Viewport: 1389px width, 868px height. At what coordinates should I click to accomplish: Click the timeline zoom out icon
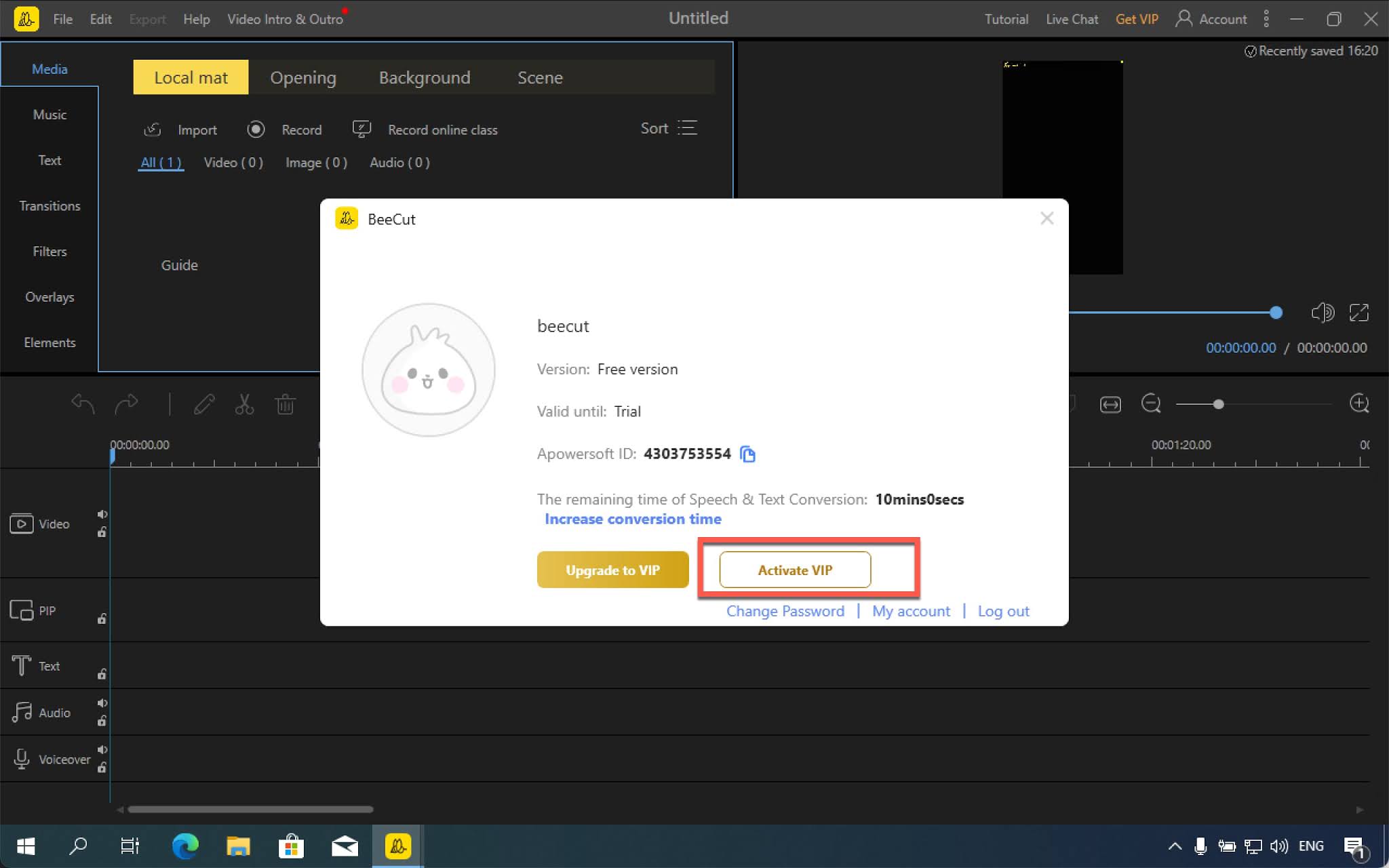pyautogui.click(x=1151, y=403)
